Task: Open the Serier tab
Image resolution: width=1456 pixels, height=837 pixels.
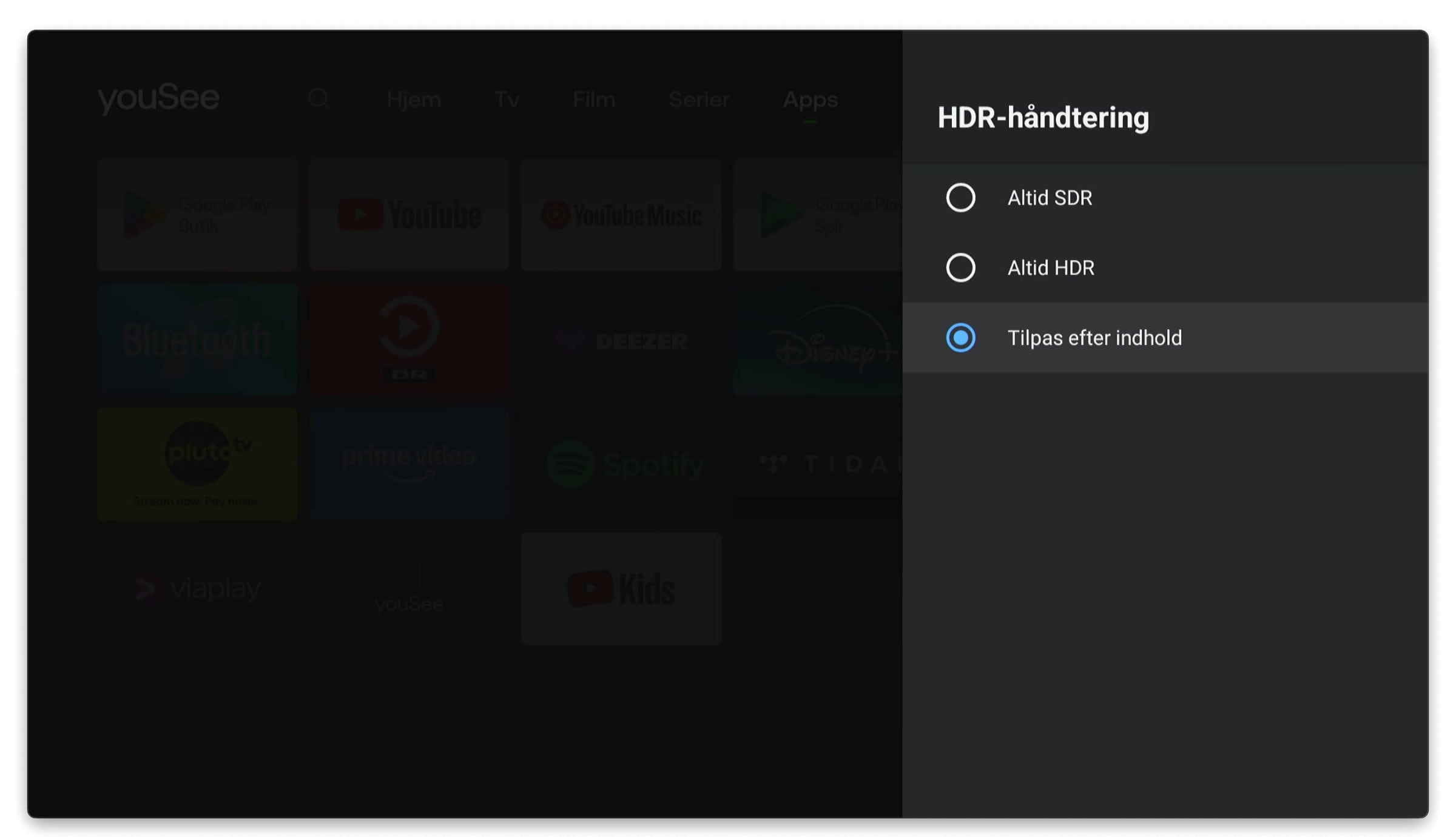Action: [x=699, y=99]
